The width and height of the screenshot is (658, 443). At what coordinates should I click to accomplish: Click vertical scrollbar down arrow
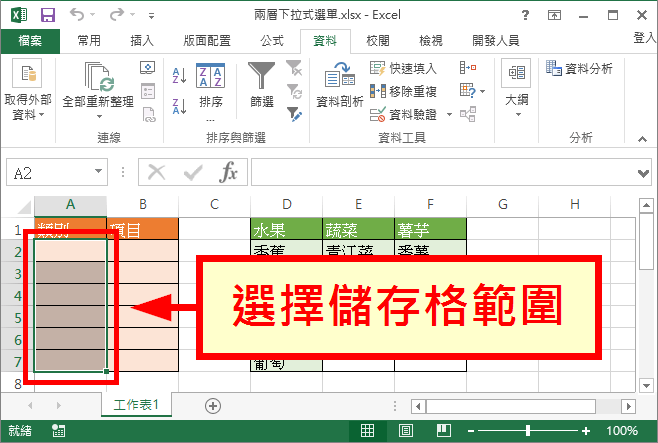coord(646,385)
